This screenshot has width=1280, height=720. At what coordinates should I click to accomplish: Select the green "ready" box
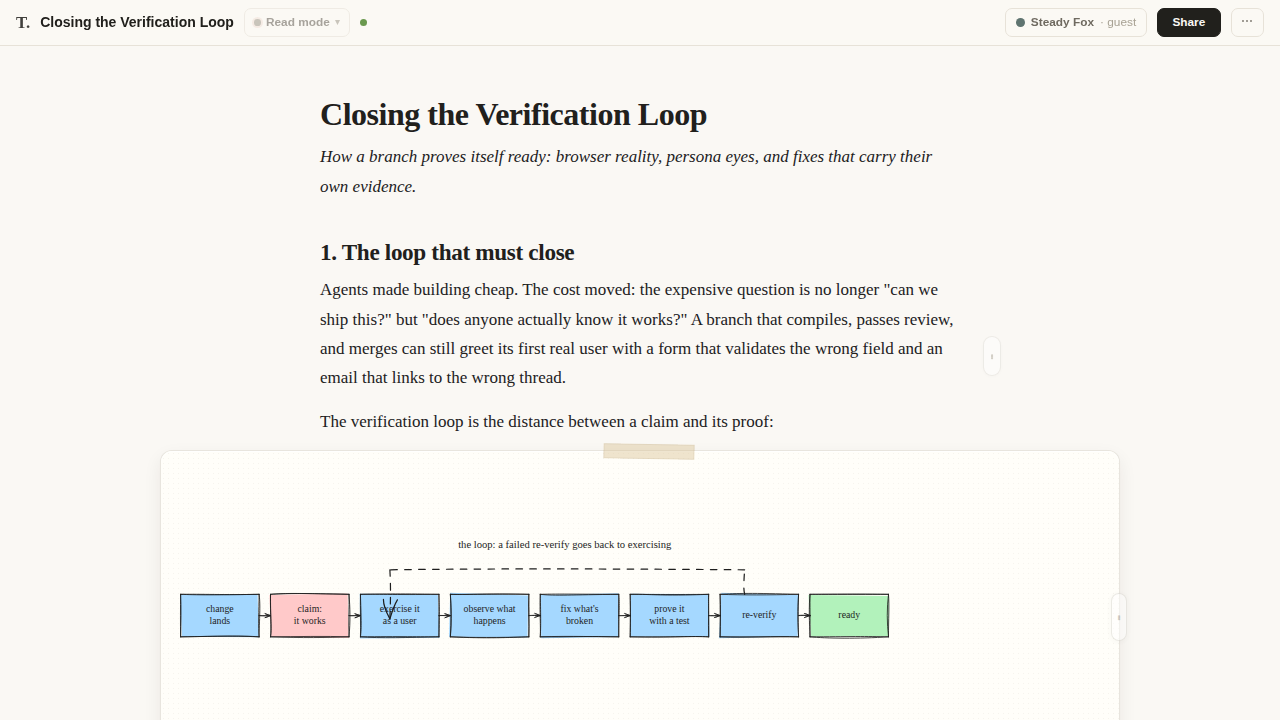click(849, 615)
